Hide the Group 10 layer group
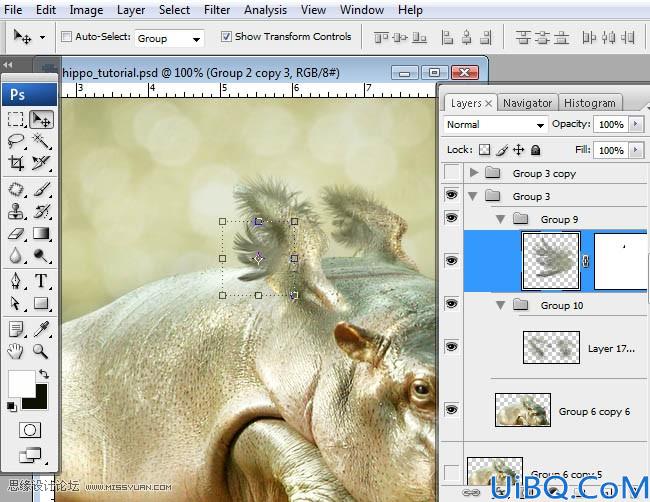The height and width of the screenshot is (502, 650). (x=451, y=303)
